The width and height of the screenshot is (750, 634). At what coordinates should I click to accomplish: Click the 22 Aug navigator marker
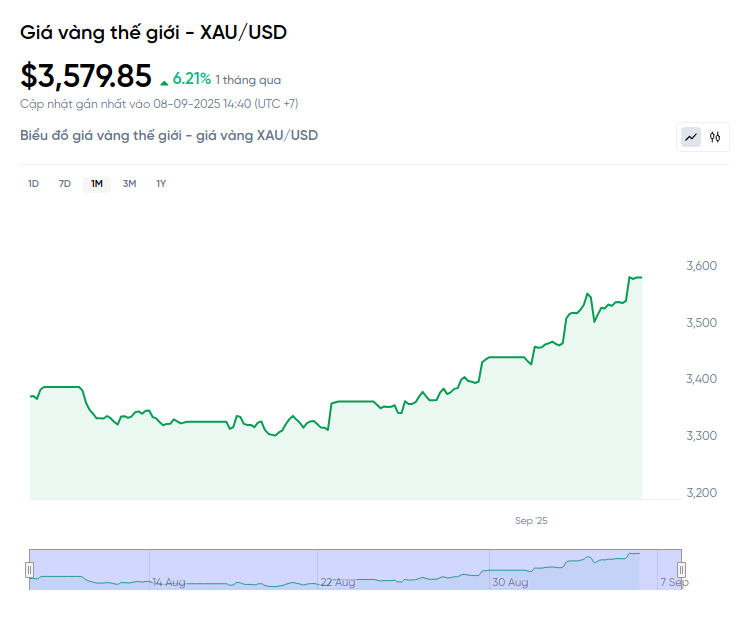pyautogui.click(x=338, y=582)
